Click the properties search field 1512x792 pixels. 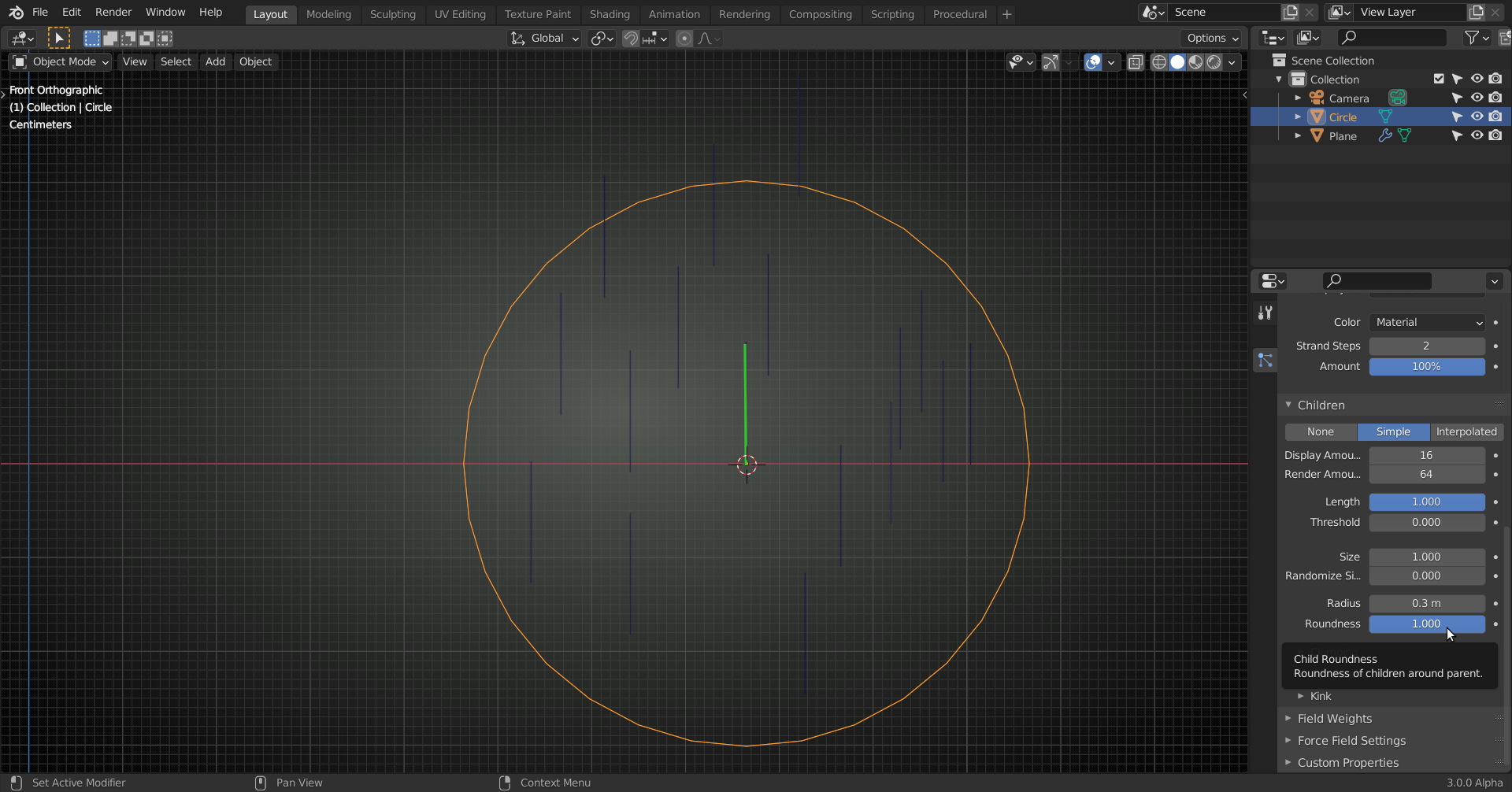tap(1377, 280)
